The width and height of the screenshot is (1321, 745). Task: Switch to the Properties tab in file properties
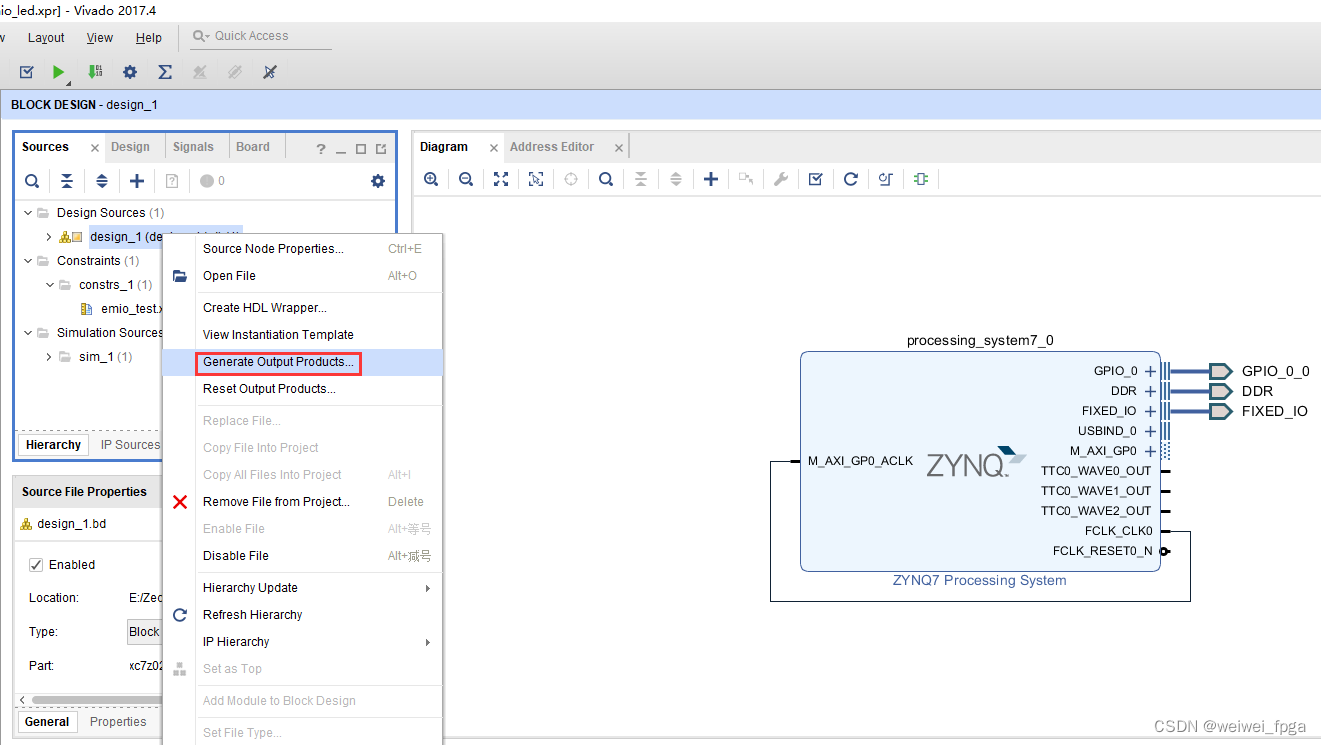tap(118, 722)
